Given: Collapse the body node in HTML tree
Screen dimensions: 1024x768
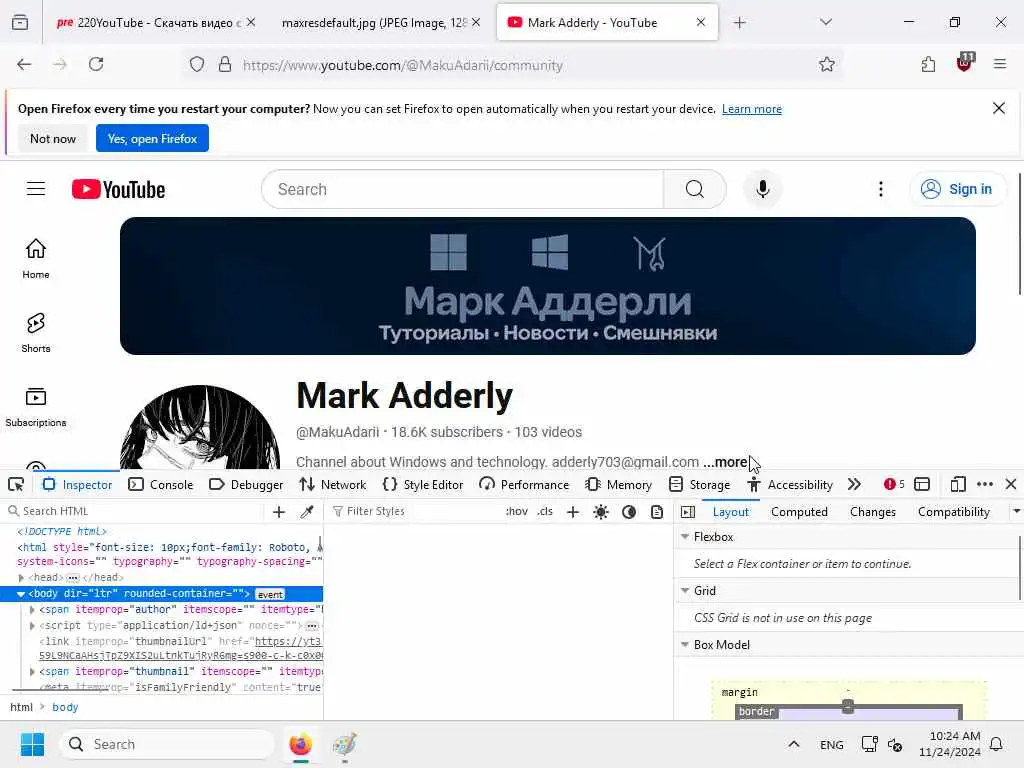Looking at the screenshot, I should coord(21,594).
